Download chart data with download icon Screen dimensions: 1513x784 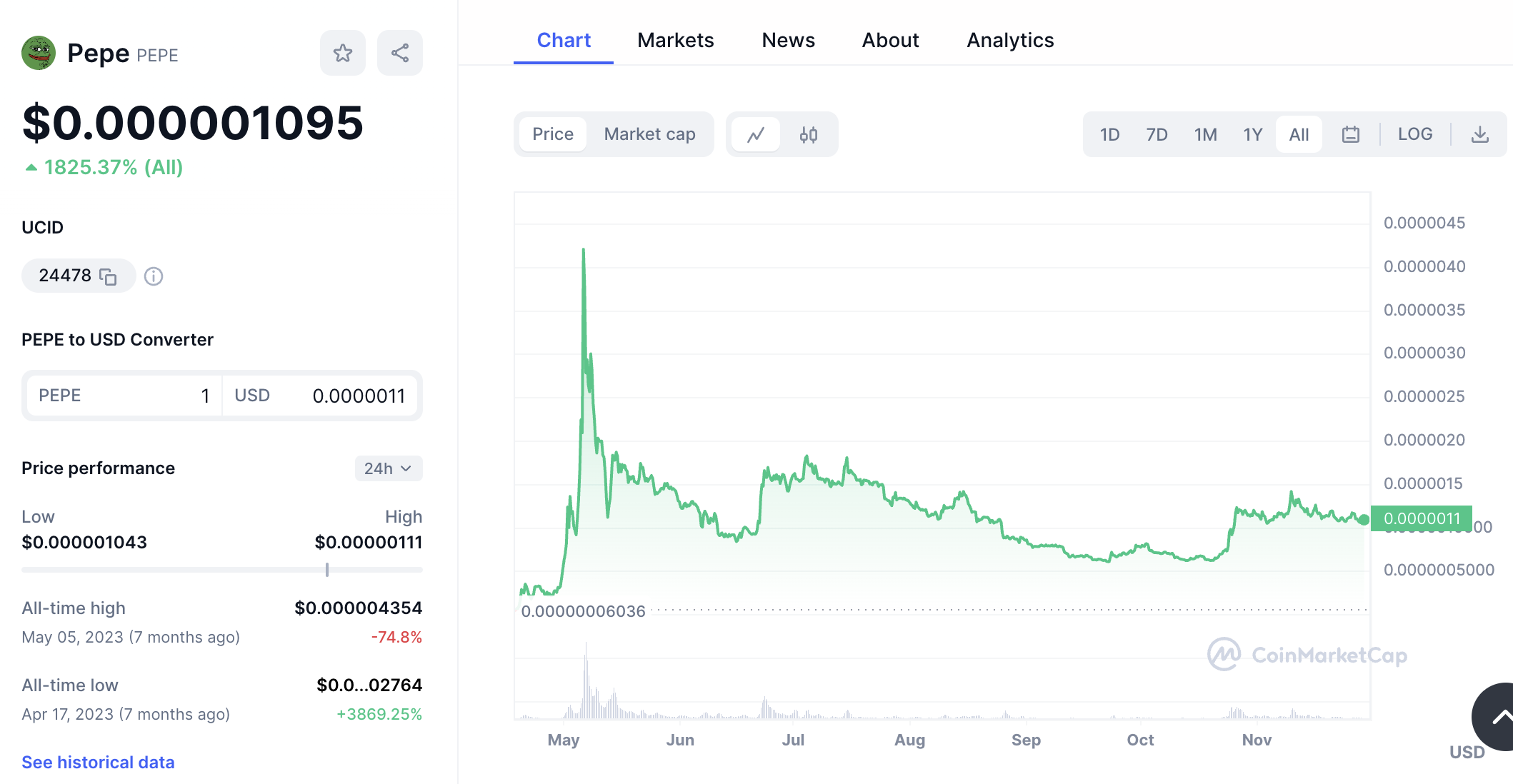pyautogui.click(x=1480, y=134)
